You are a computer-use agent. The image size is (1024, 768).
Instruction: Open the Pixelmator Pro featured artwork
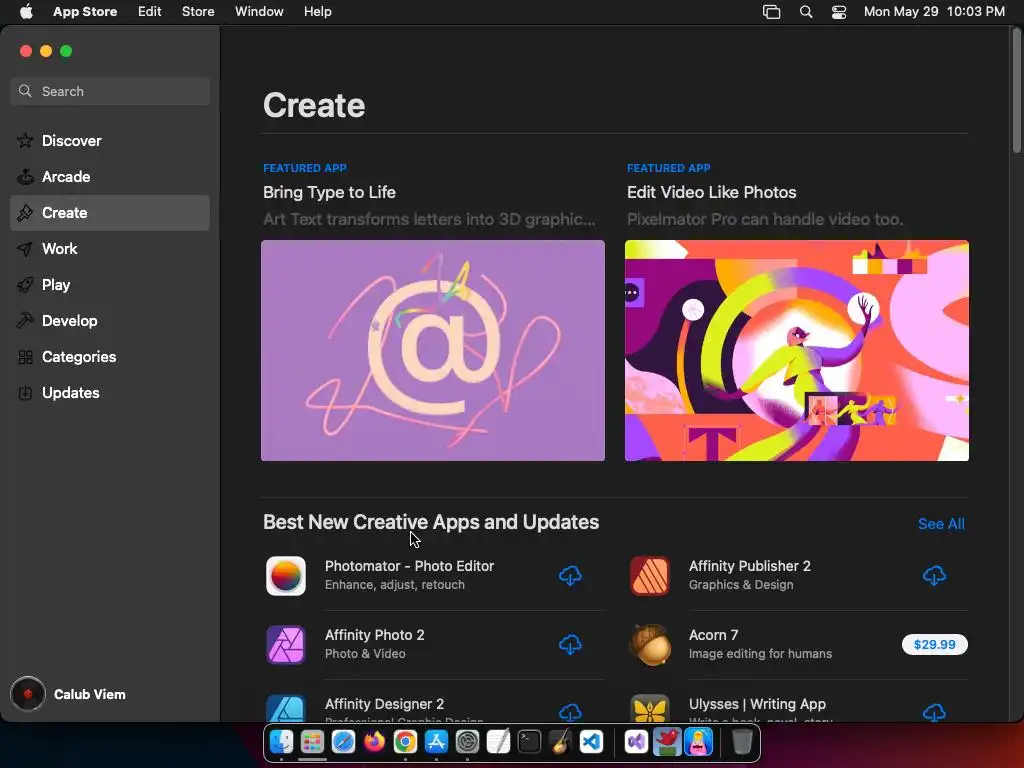click(797, 351)
